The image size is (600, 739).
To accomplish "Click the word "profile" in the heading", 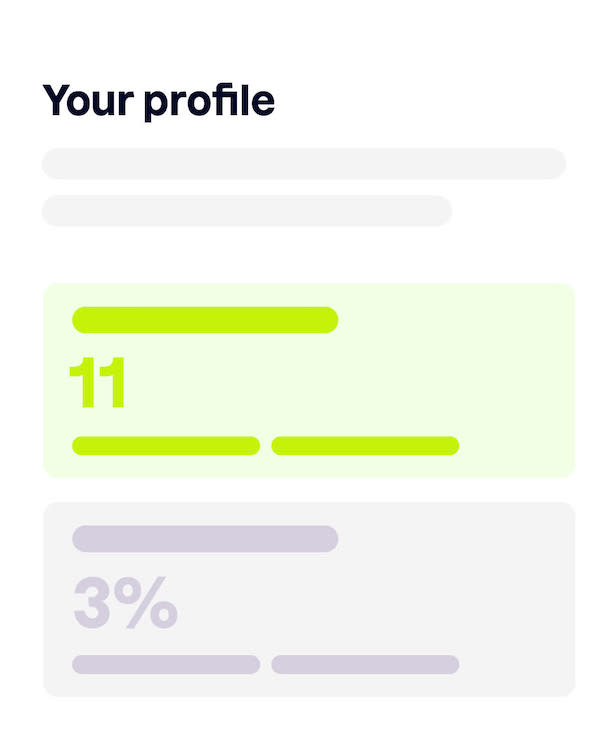I will click(x=209, y=103).
